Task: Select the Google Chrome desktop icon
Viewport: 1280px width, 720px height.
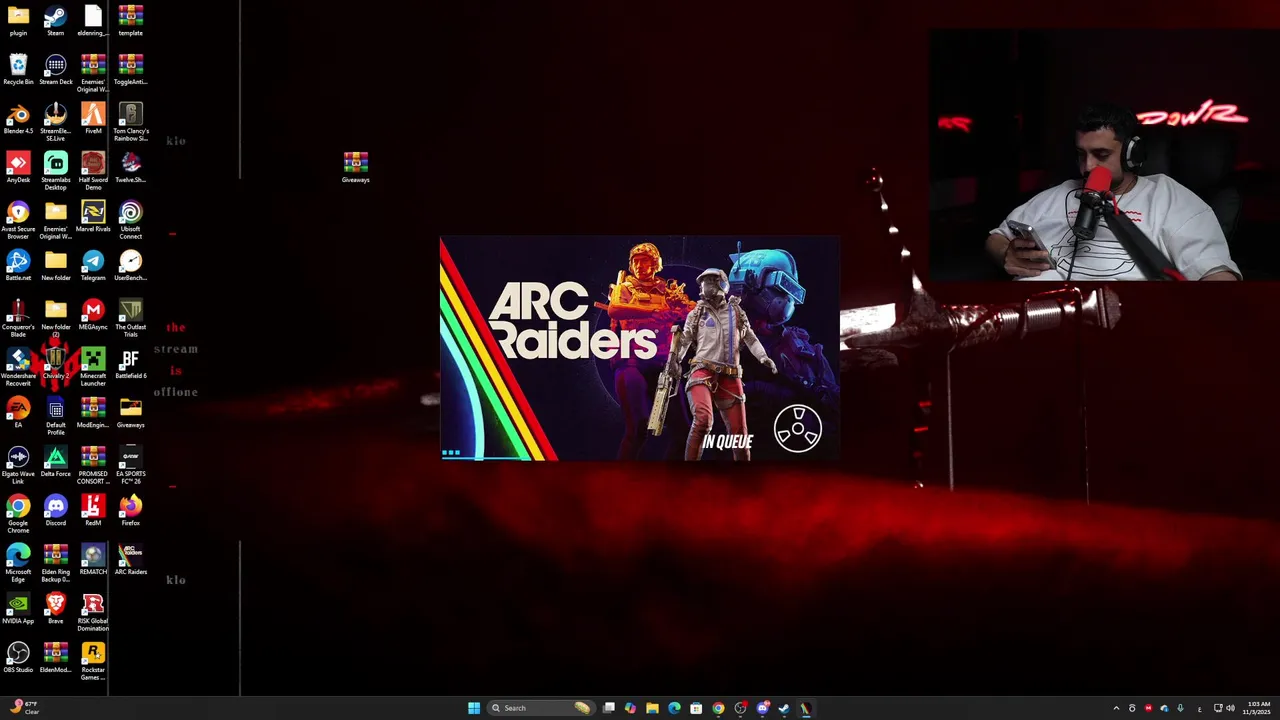Action: [x=18, y=513]
